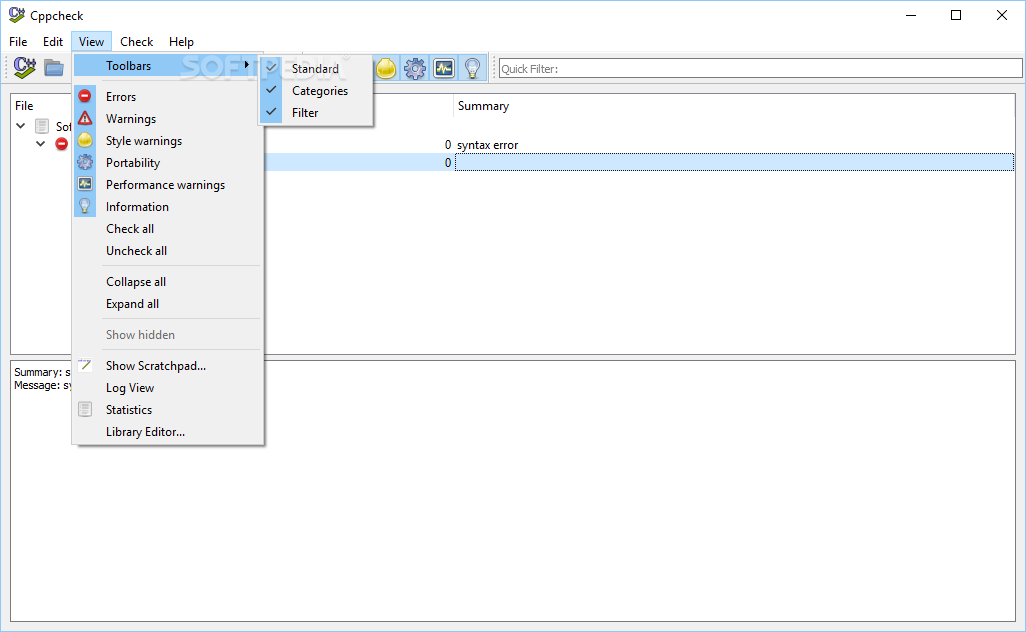The width and height of the screenshot is (1026, 632).
Task: Open the Help menu
Action: pos(181,42)
